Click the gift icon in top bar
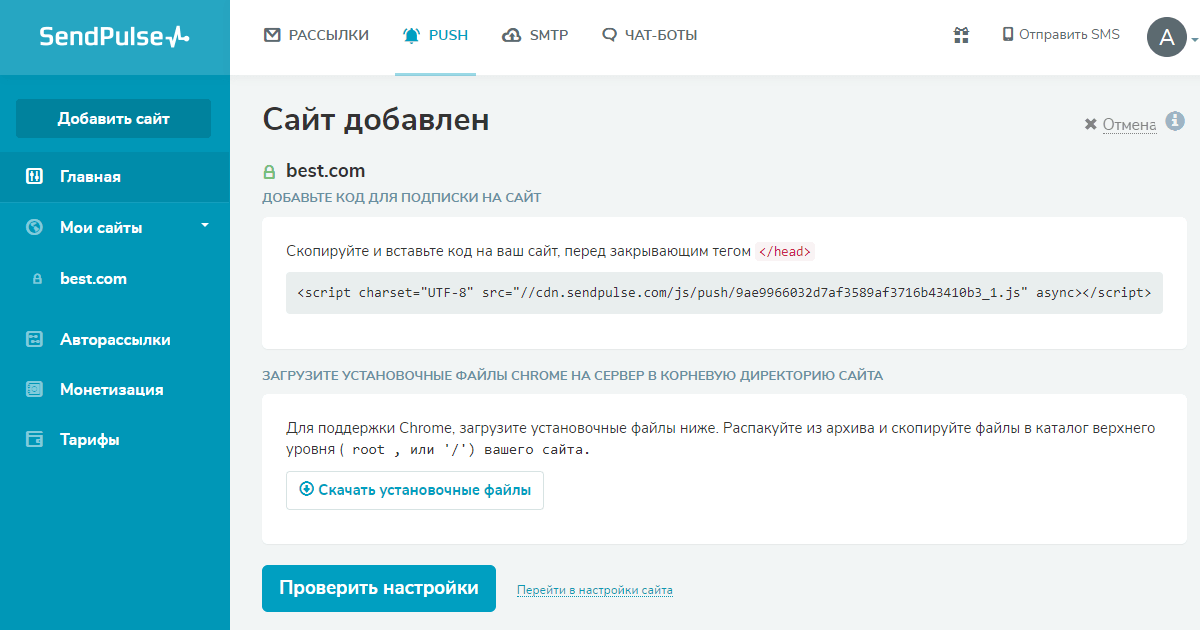The width and height of the screenshot is (1200, 630). pyautogui.click(x=961, y=35)
